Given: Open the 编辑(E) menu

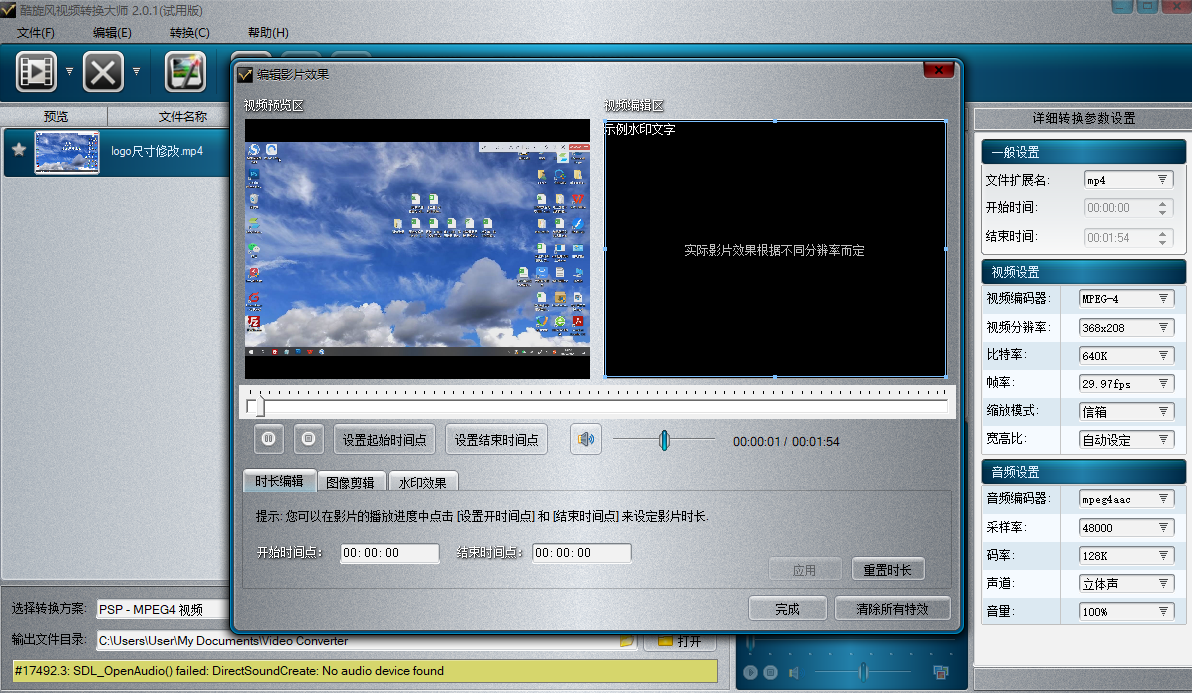Looking at the screenshot, I should [112, 33].
